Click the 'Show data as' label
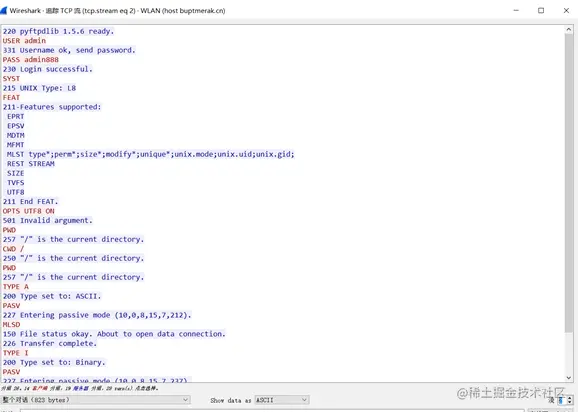The width and height of the screenshot is (578, 412). point(230,400)
